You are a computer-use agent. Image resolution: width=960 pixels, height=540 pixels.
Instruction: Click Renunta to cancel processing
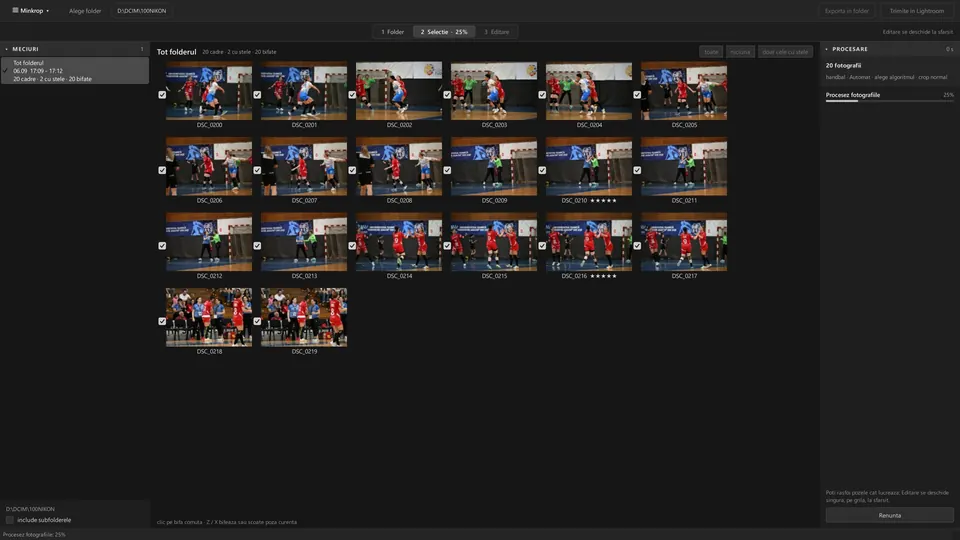click(x=889, y=515)
